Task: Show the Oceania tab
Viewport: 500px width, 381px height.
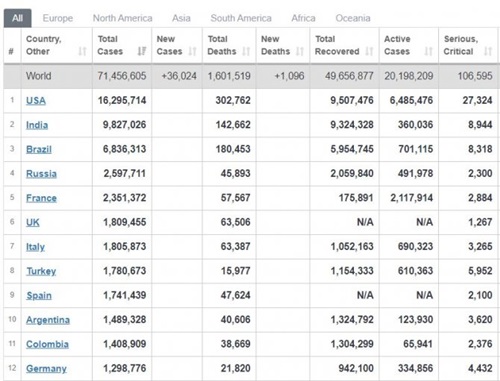Action: pos(353,18)
